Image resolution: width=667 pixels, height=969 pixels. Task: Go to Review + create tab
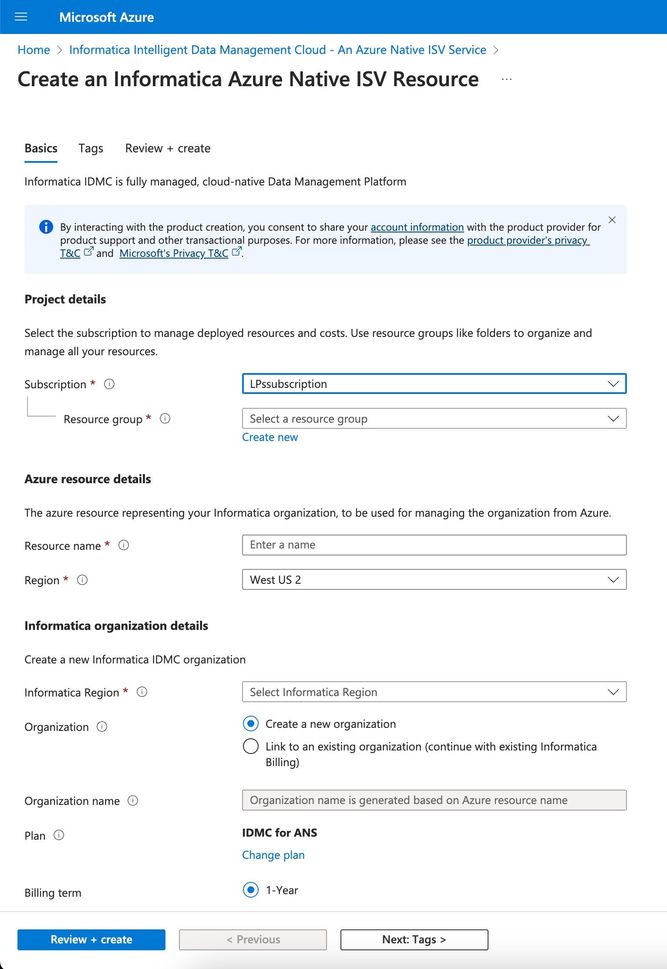pyautogui.click(x=168, y=148)
